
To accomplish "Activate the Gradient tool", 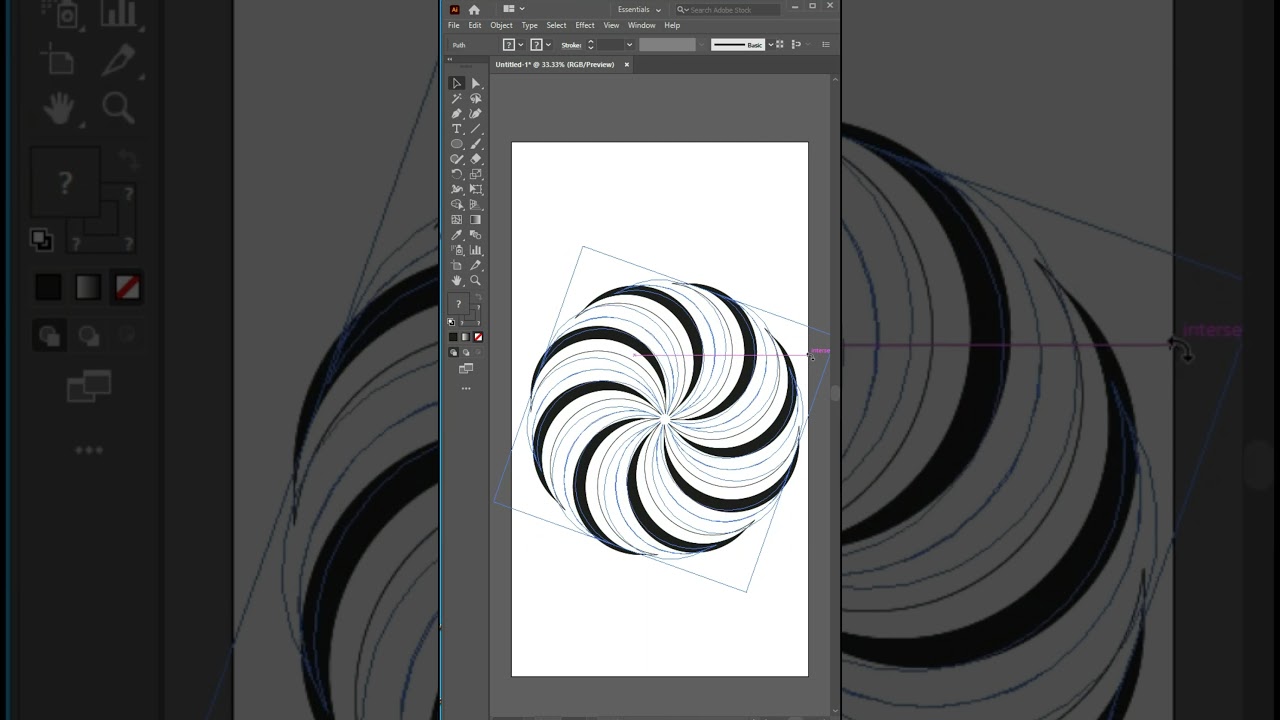I will click(476, 220).
